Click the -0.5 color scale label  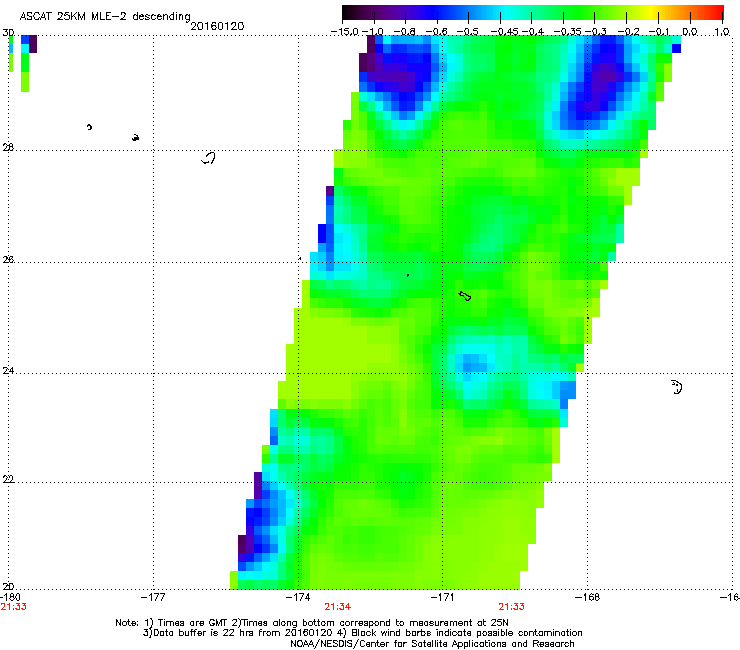click(x=468, y=32)
